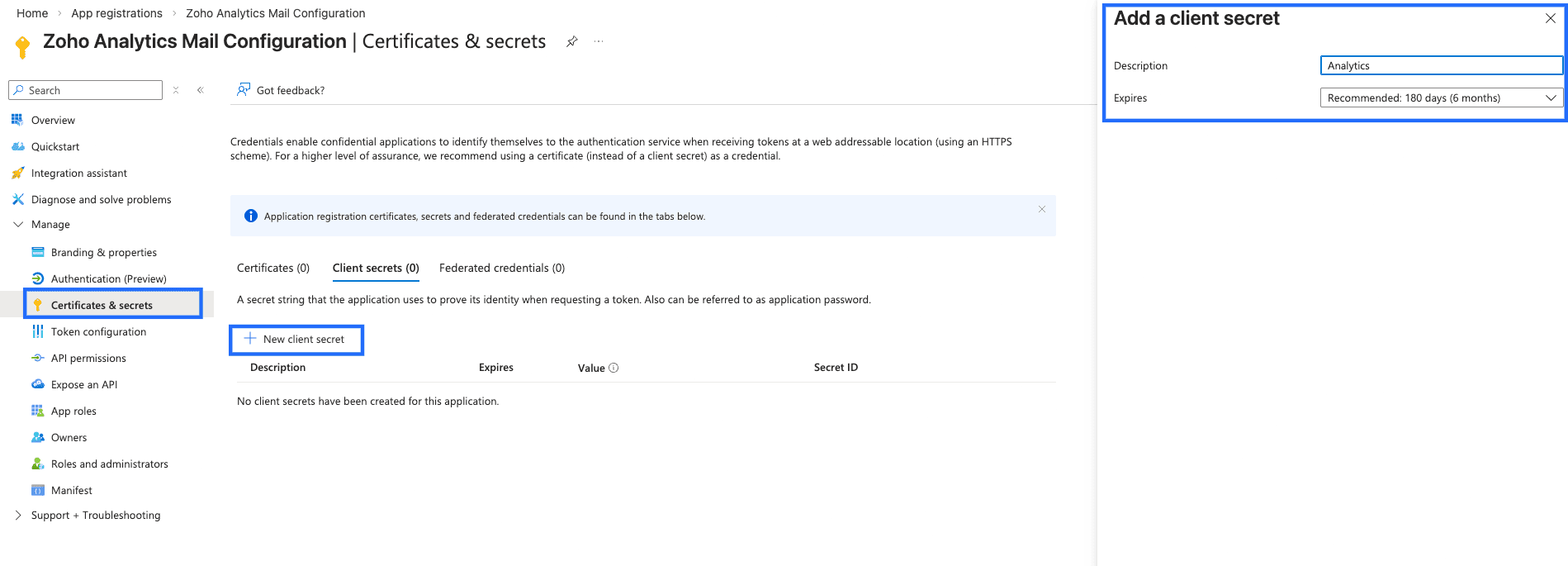Click the Integration assistant rocket icon
Viewport: 1568px width, 566px height.
[17, 173]
